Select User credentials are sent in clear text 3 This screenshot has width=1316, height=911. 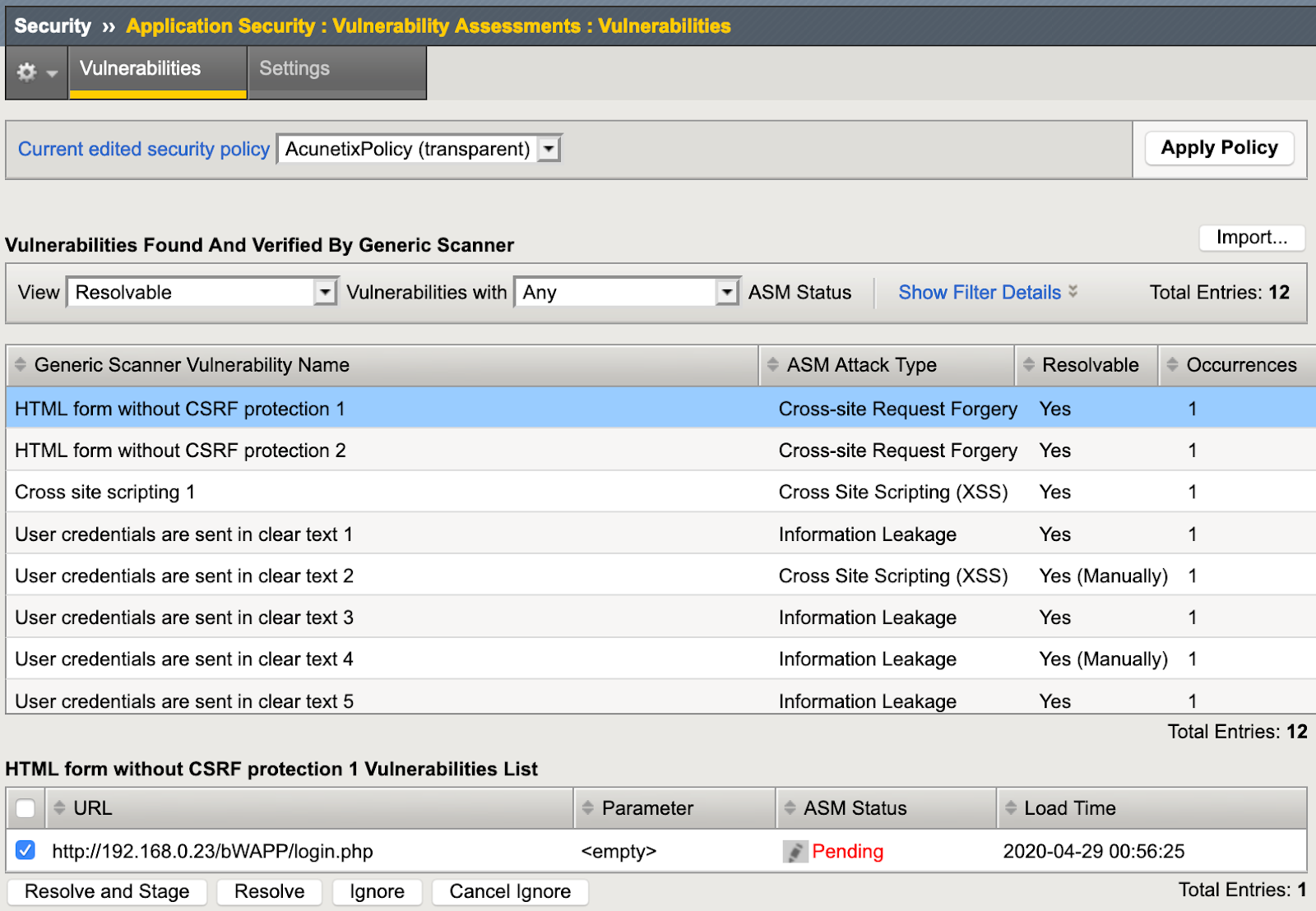click(x=660, y=617)
